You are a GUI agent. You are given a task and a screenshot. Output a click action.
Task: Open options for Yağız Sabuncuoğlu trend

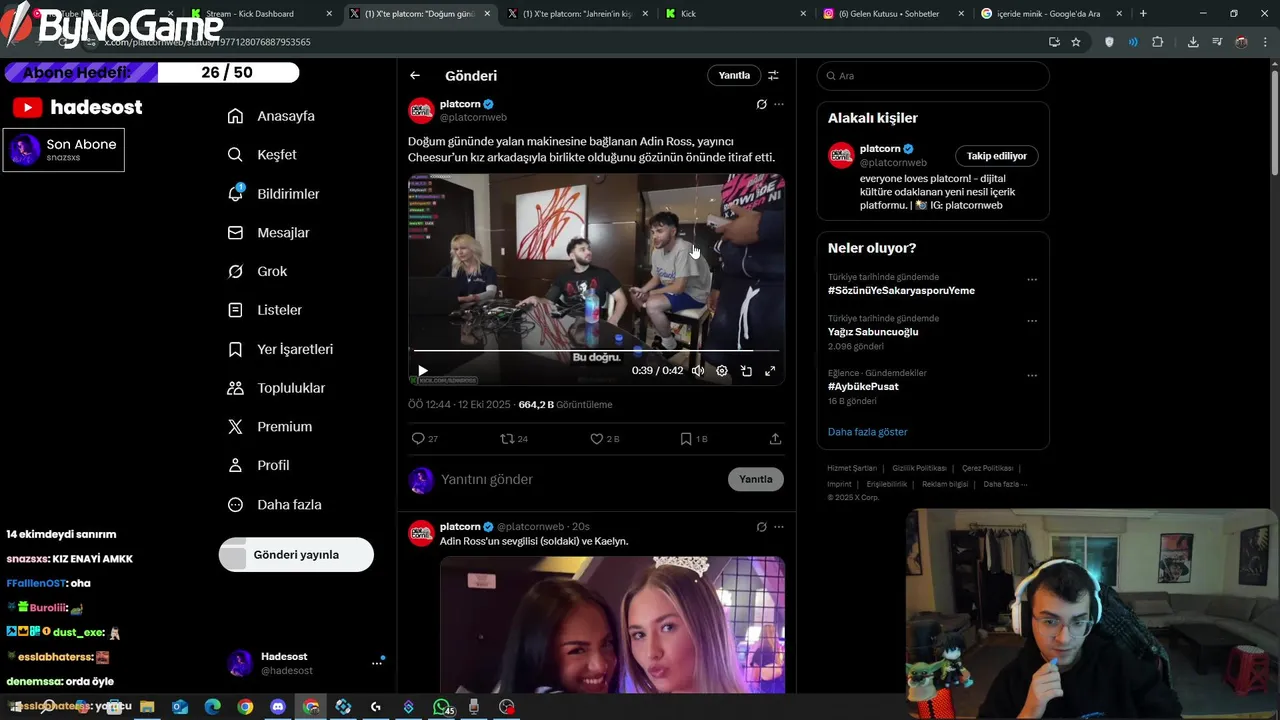pos(1032,321)
